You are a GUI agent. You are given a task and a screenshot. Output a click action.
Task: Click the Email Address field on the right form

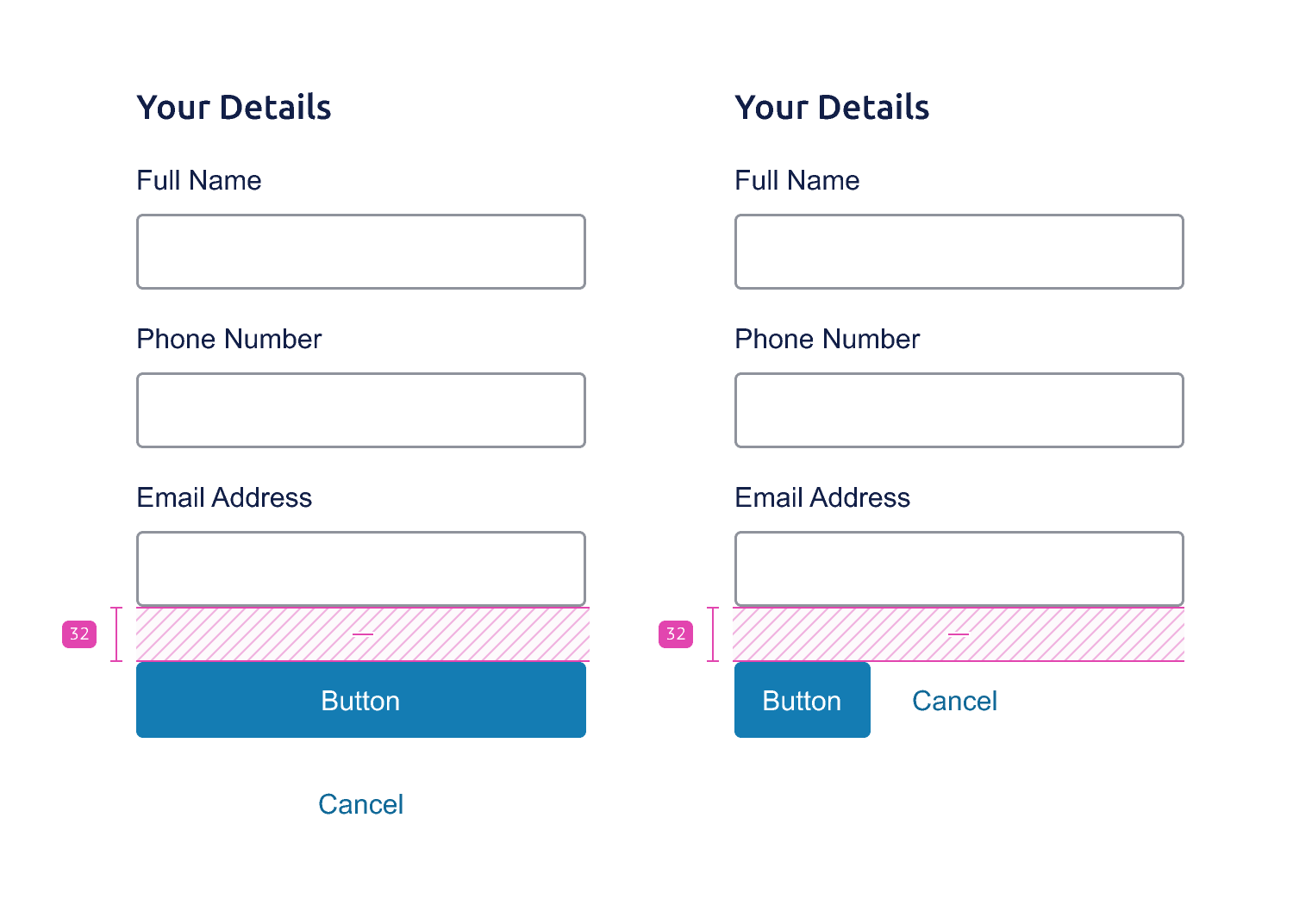point(959,568)
